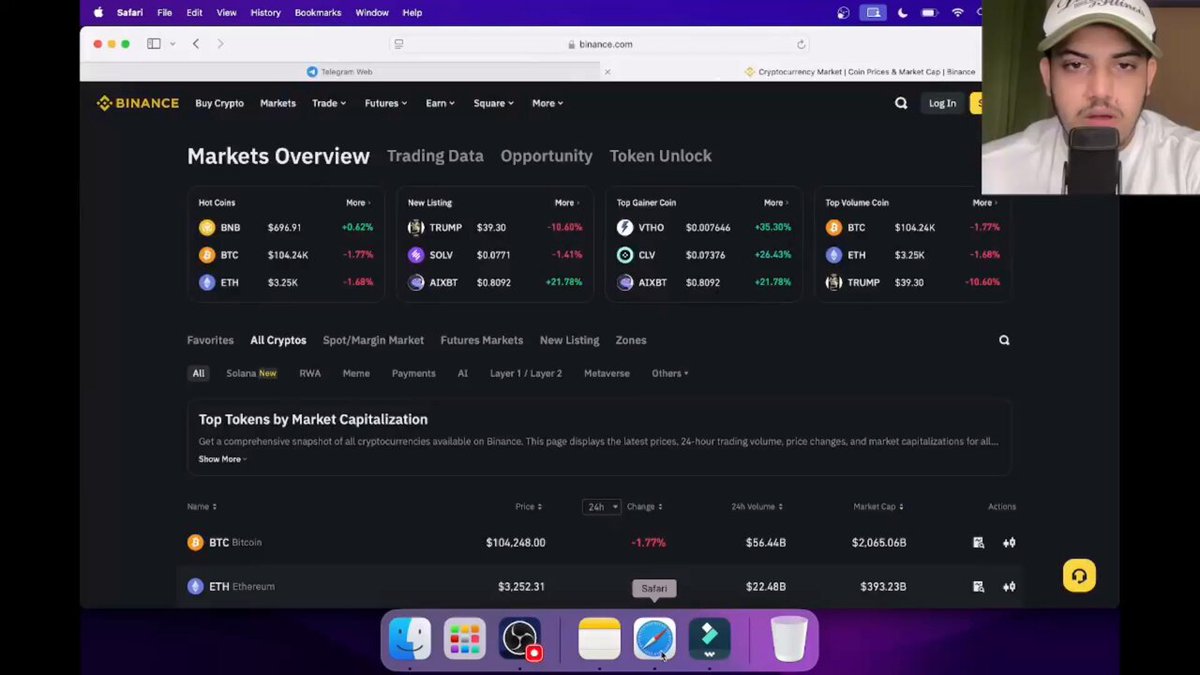Select the Zones tab
This screenshot has width=1200, height=675.
pos(631,340)
